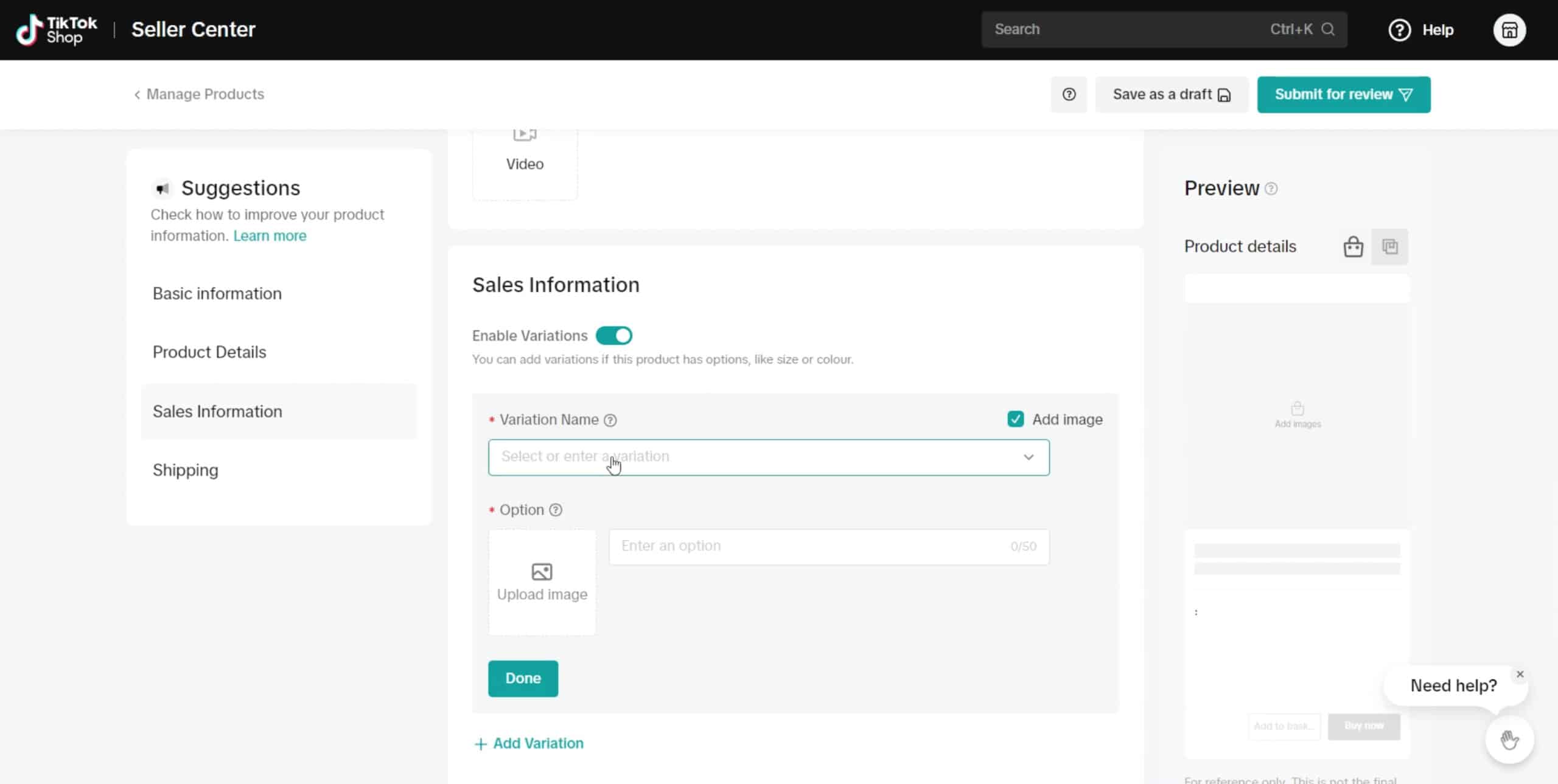
Task: Click the help icon next to Preview
Action: pos(1272,189)
